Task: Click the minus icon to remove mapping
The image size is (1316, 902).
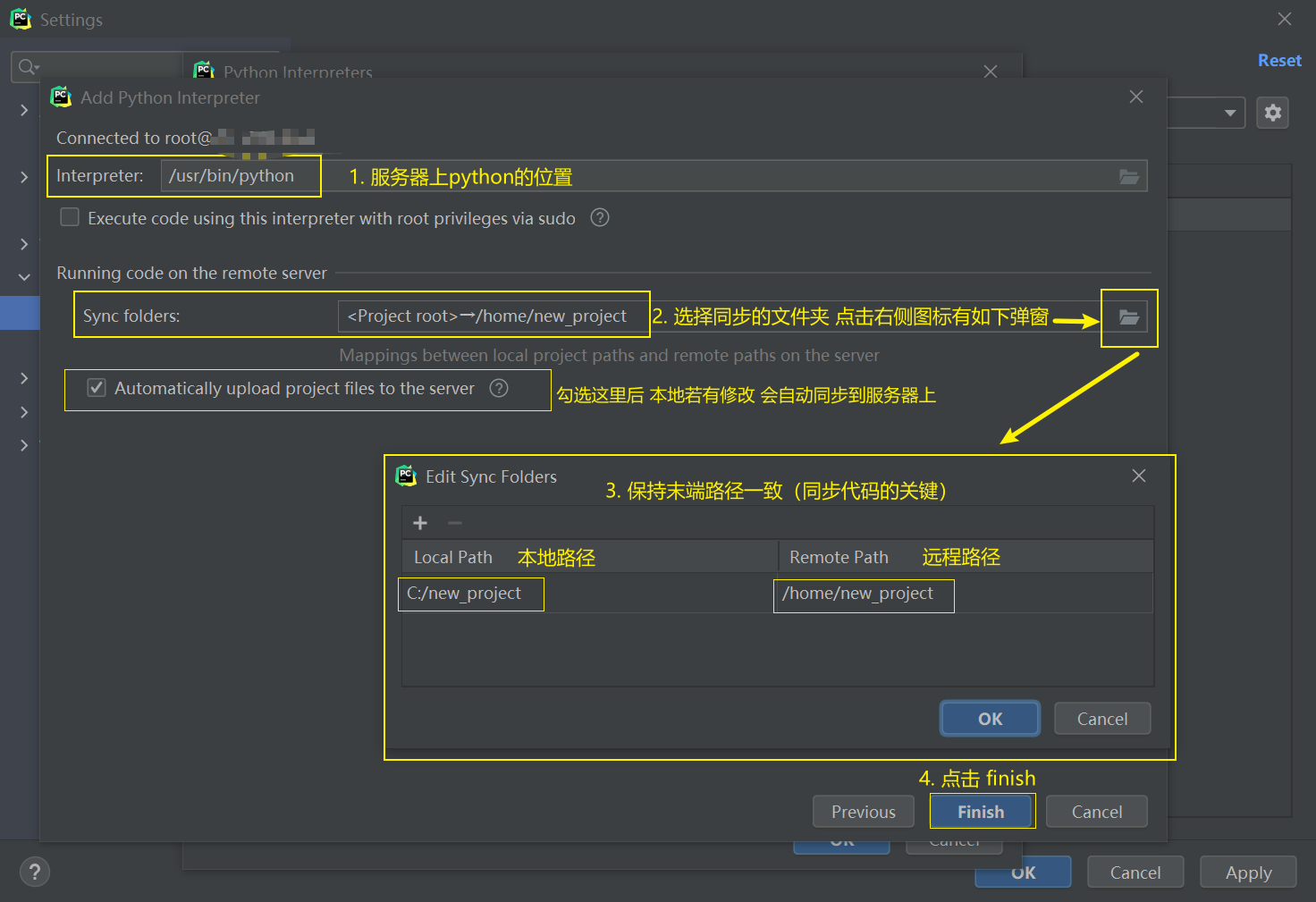Action: coord(455,523)
